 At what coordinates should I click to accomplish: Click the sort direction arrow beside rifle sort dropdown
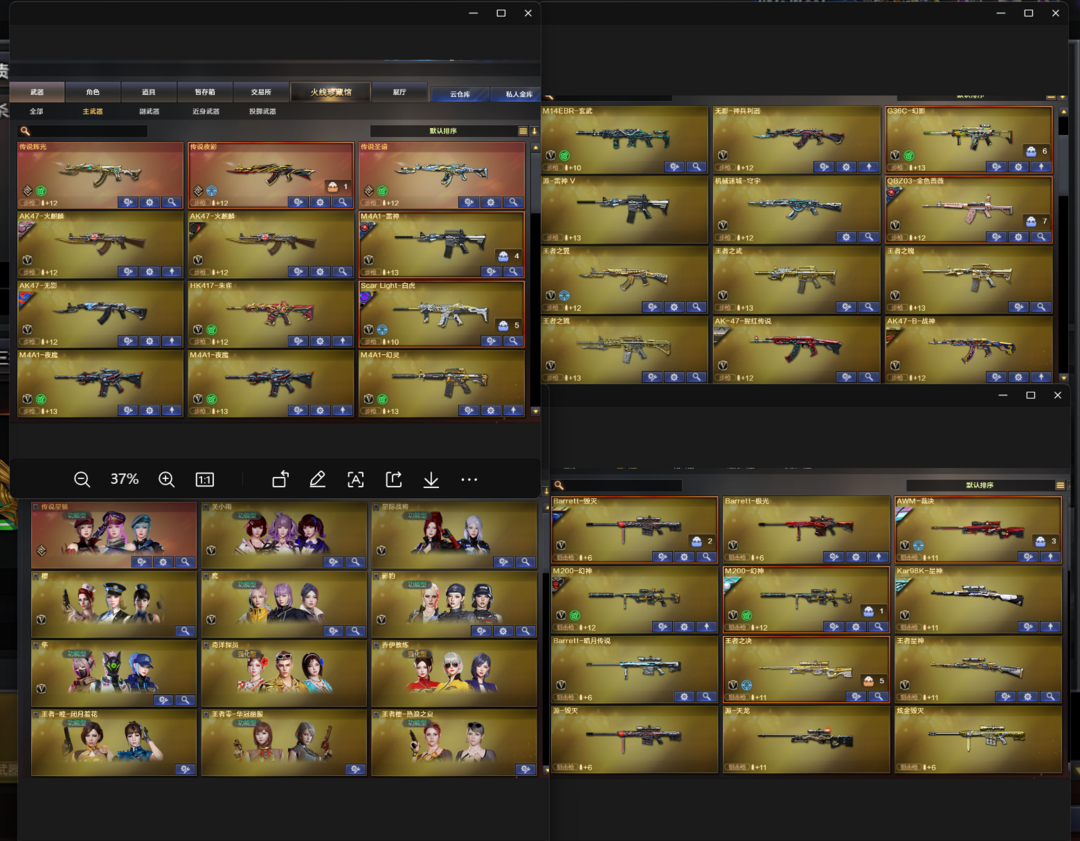[534, 131]
